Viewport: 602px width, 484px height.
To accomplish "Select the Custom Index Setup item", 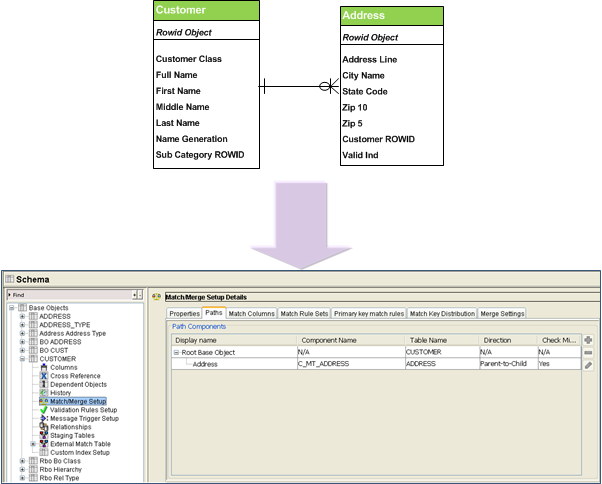I will point(80,453).
